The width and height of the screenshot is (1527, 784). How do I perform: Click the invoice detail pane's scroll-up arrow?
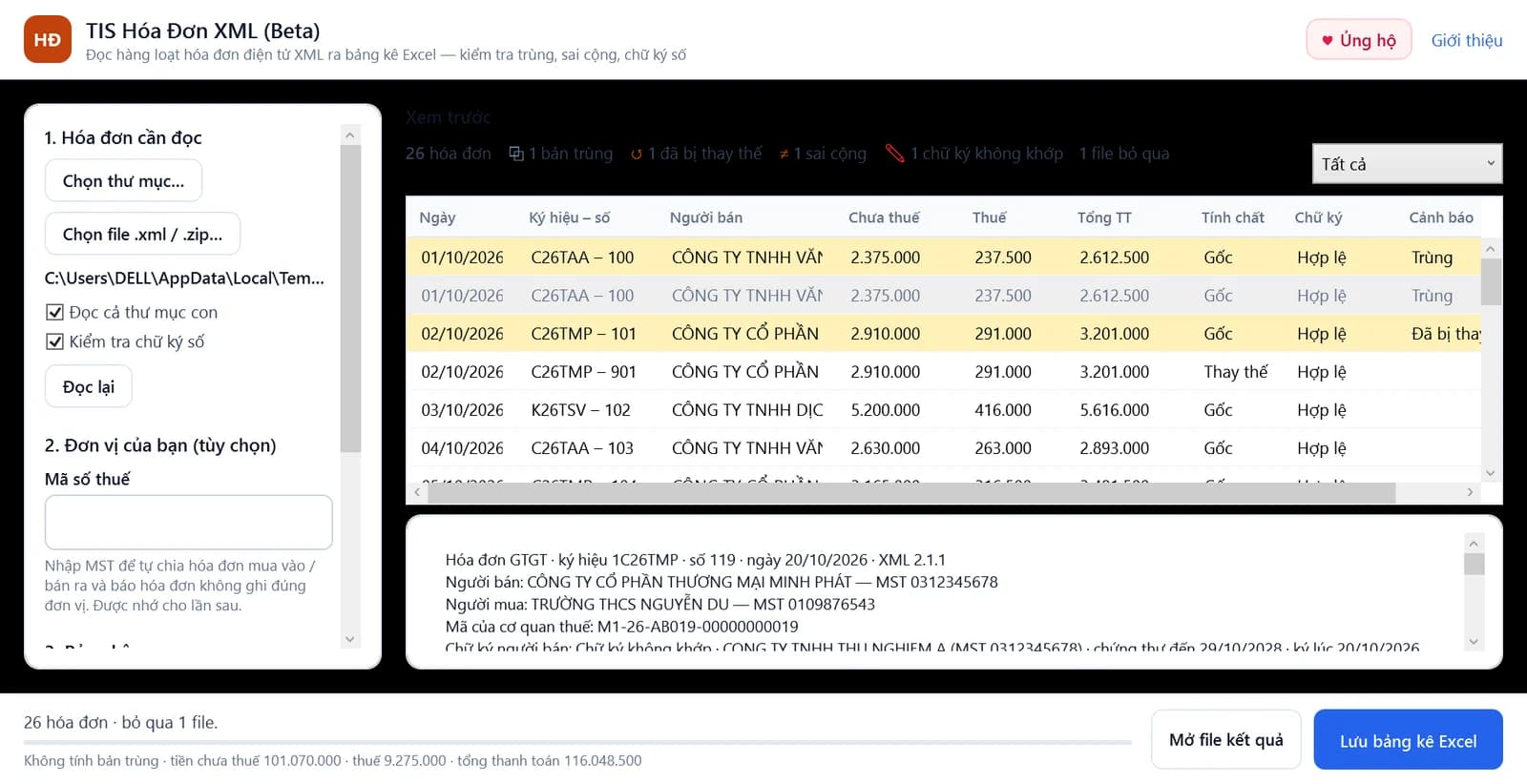[x=1474, y=544]
